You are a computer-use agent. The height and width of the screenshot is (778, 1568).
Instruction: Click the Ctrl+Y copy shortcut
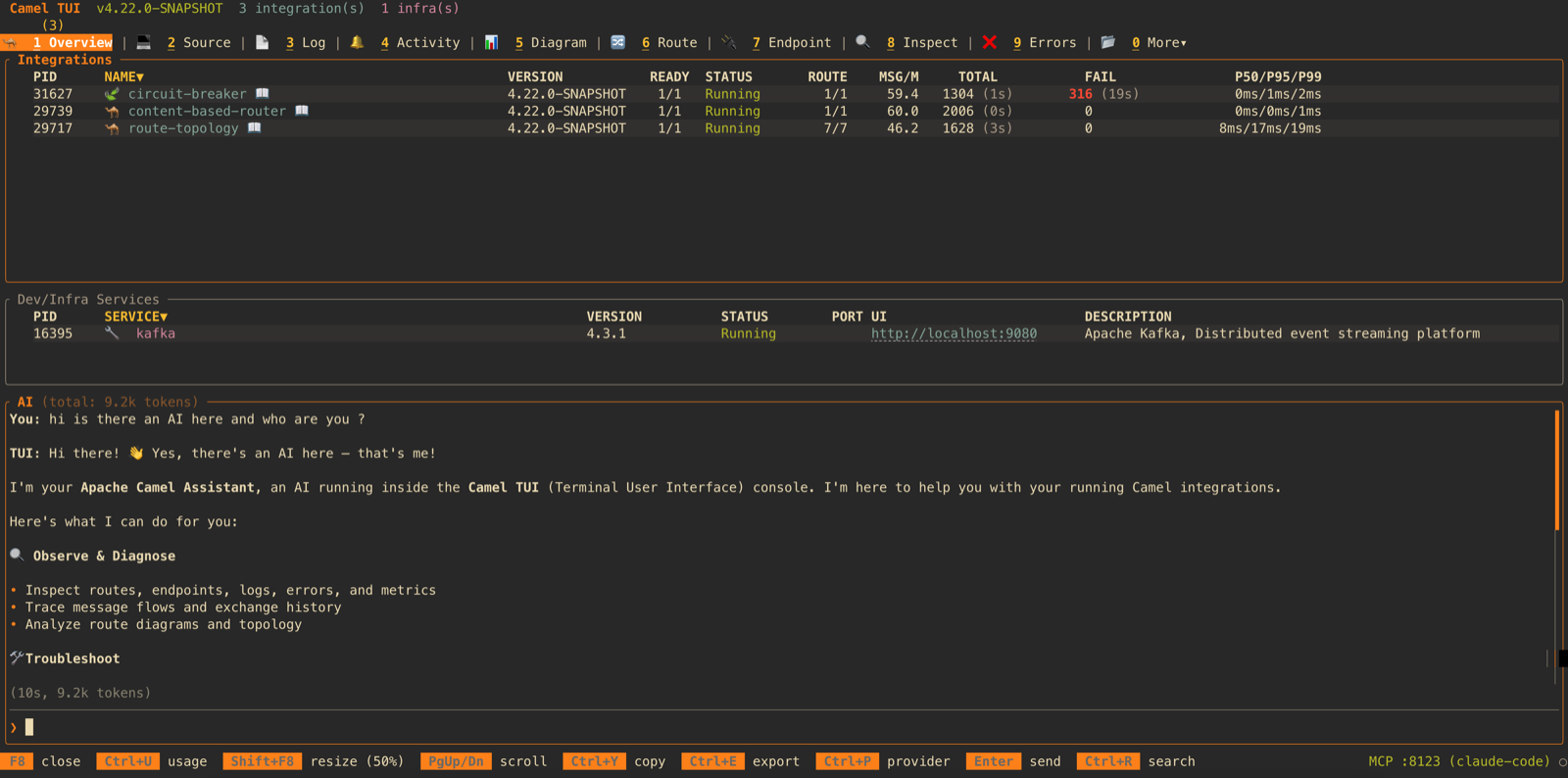[614, 761]
